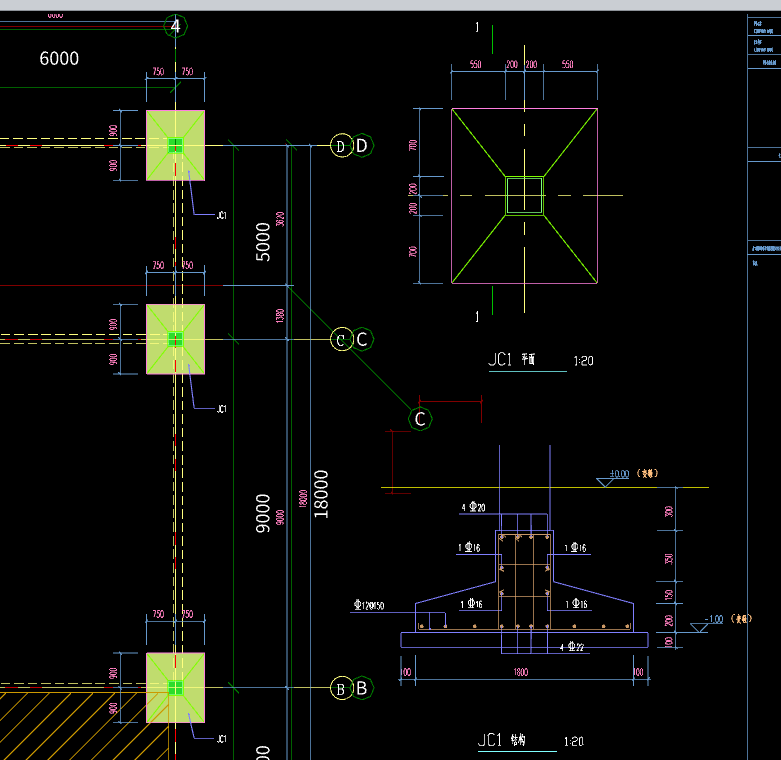Click the pink 300 vertical dimension in the section
This screenshot has width=781, height=760.
tap(669, 511)
